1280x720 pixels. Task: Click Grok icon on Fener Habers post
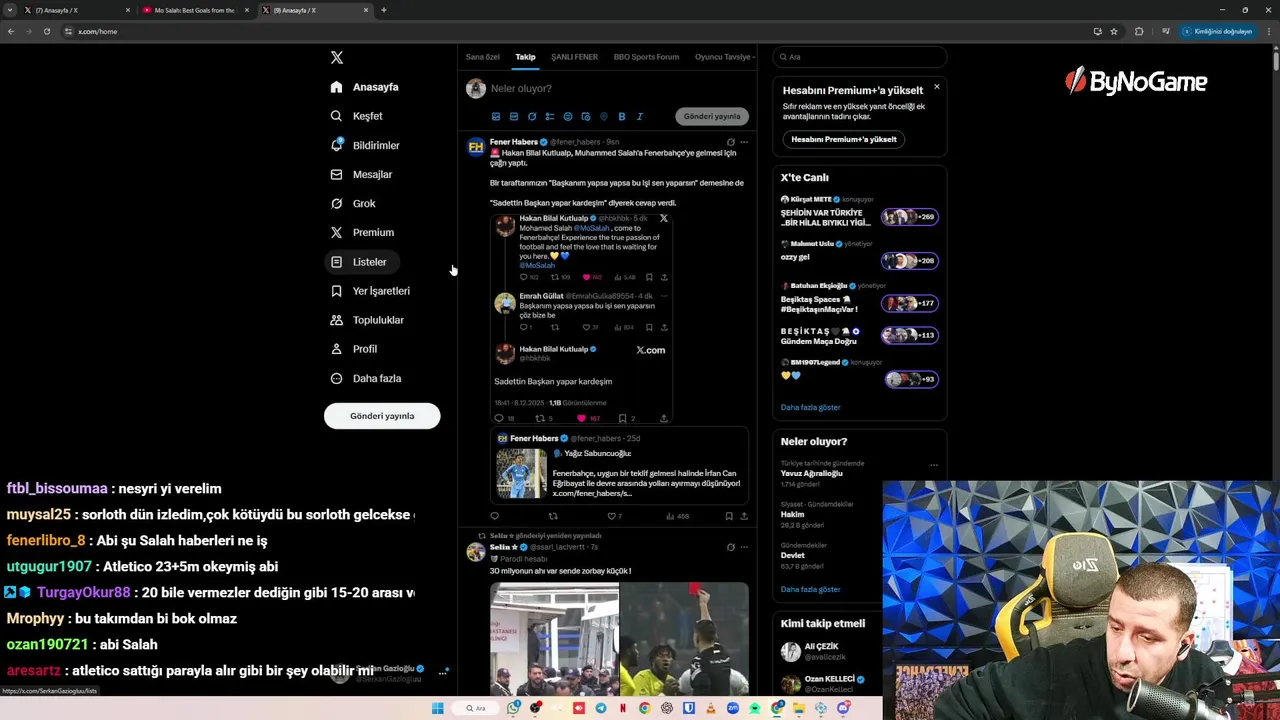tap(730, 142)
